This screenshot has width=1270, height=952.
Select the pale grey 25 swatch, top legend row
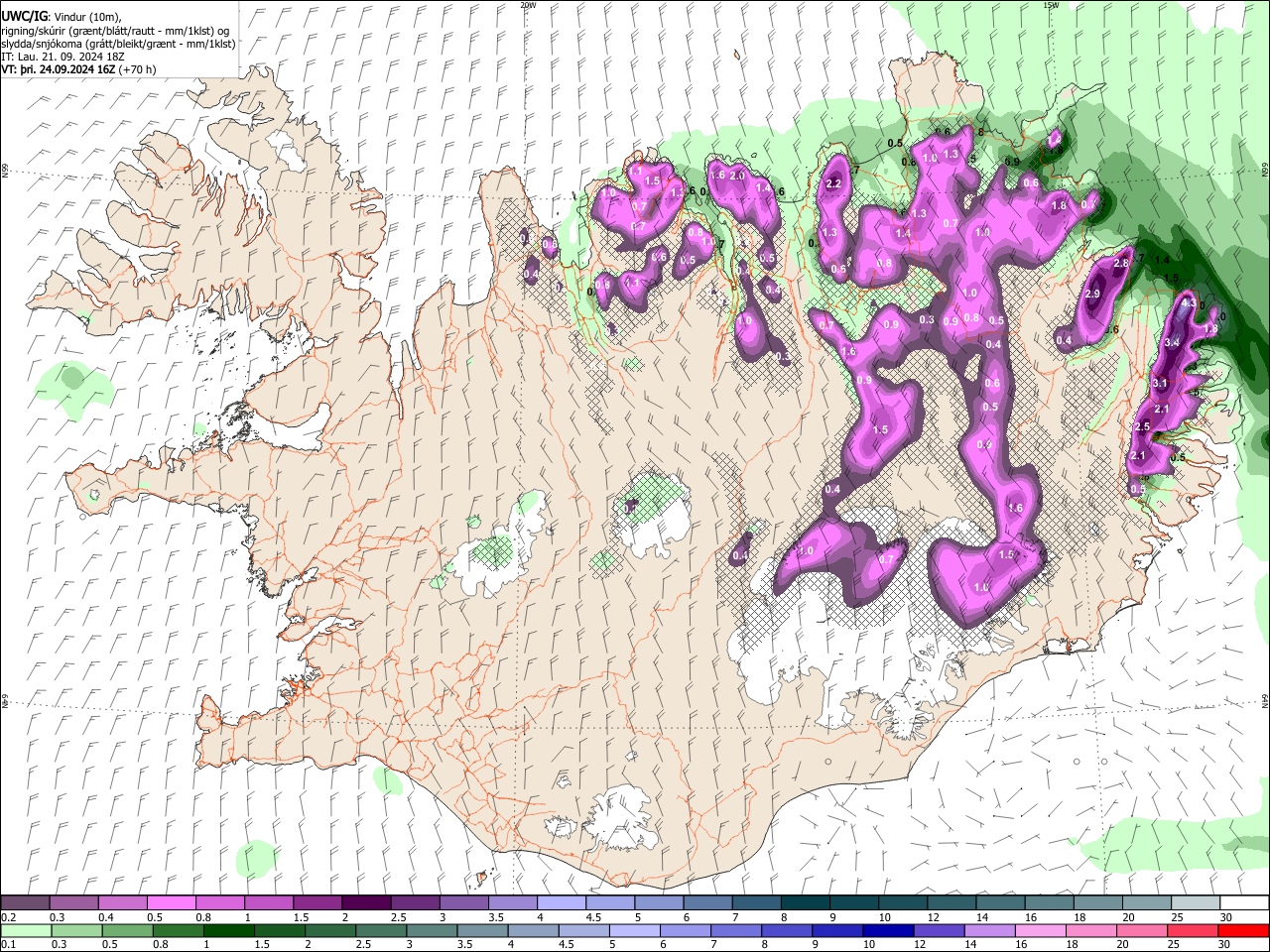(1195, 903)
